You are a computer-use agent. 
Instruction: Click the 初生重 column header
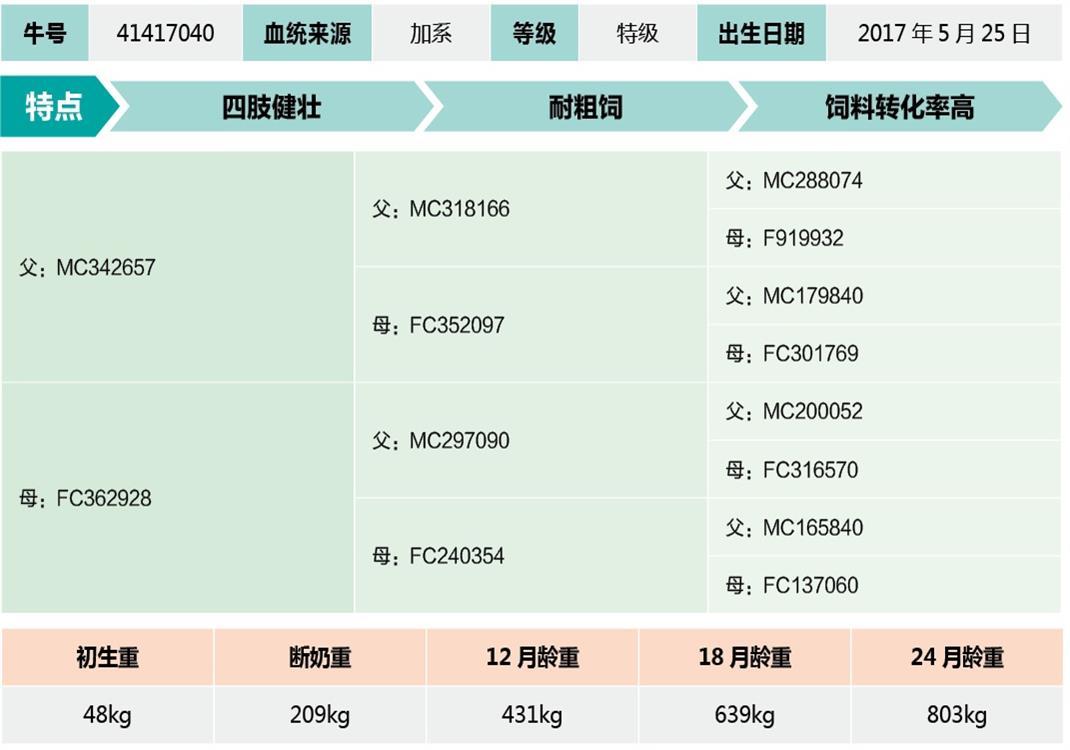click(108, 658)
